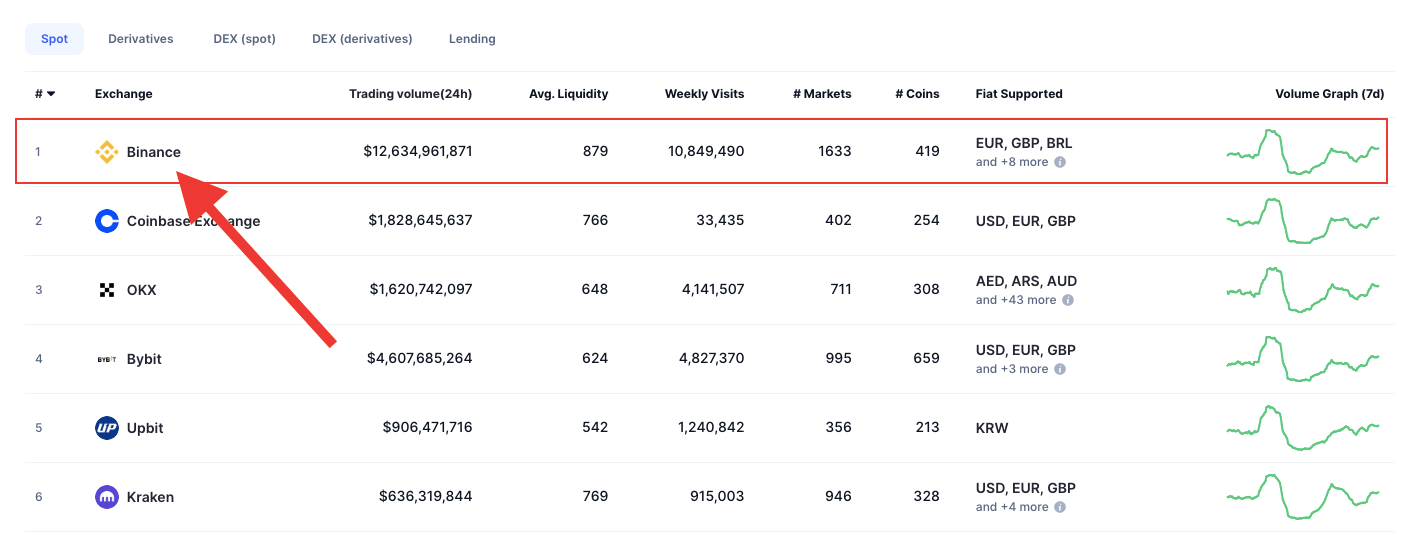Click the Binance logo icon

click(106, 152)
